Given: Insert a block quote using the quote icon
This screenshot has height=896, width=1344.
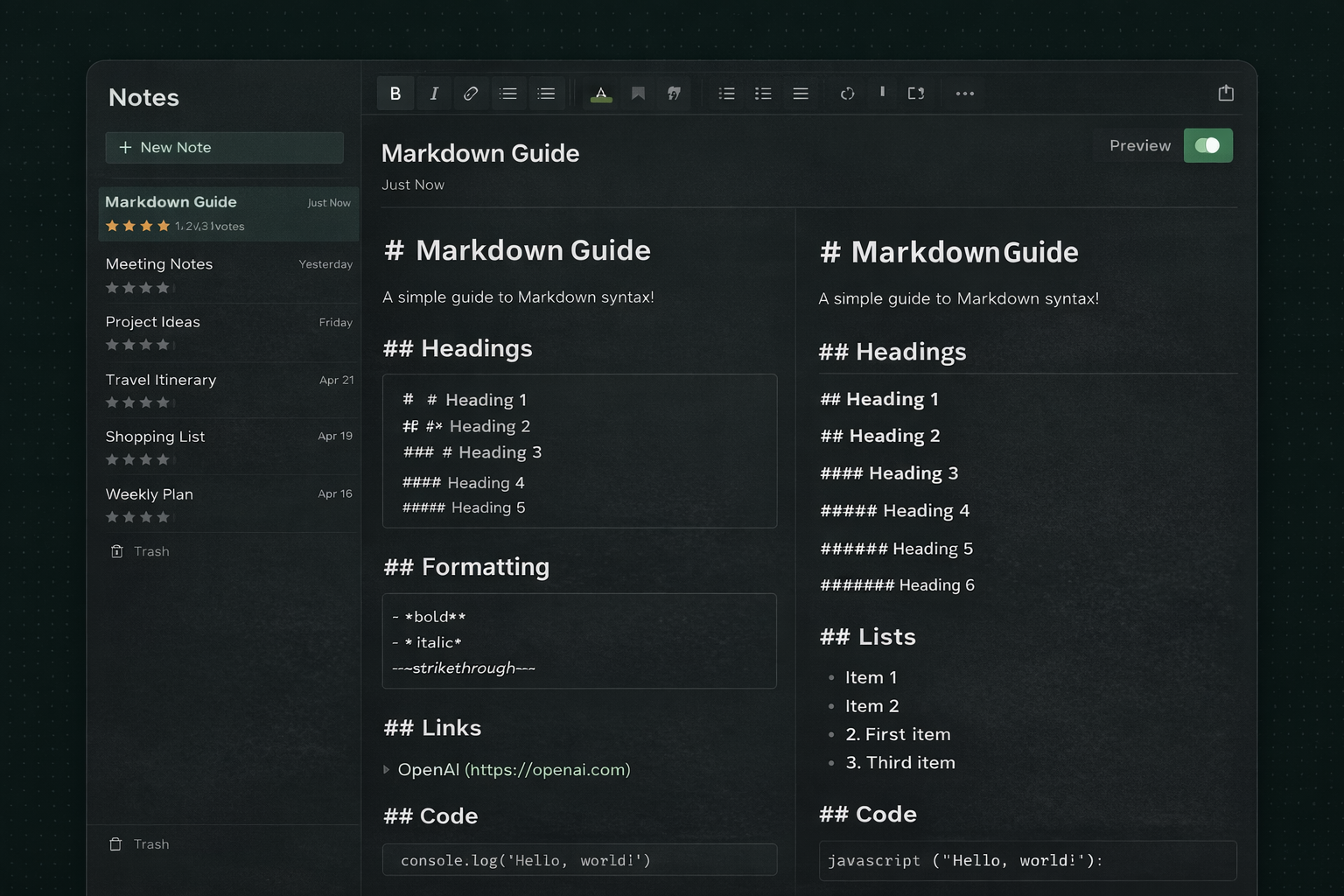Looking at the screenshot, I should (x=674, y=94).
